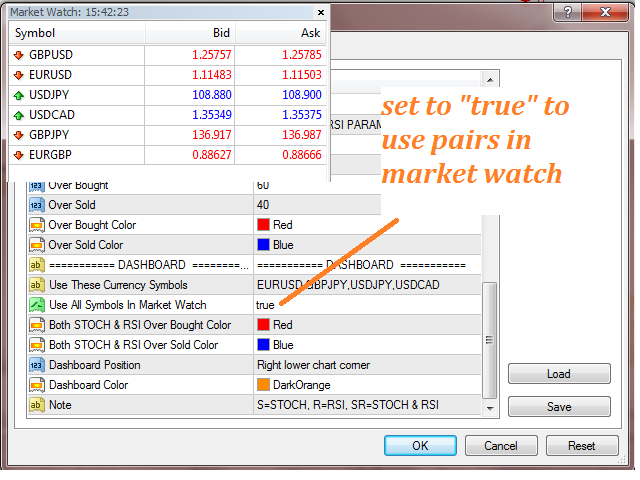Viewport: 640px width, 480px height.
Task: Click the boolean icon beside Use All Symbols In Market Watch
Action: 36,305
